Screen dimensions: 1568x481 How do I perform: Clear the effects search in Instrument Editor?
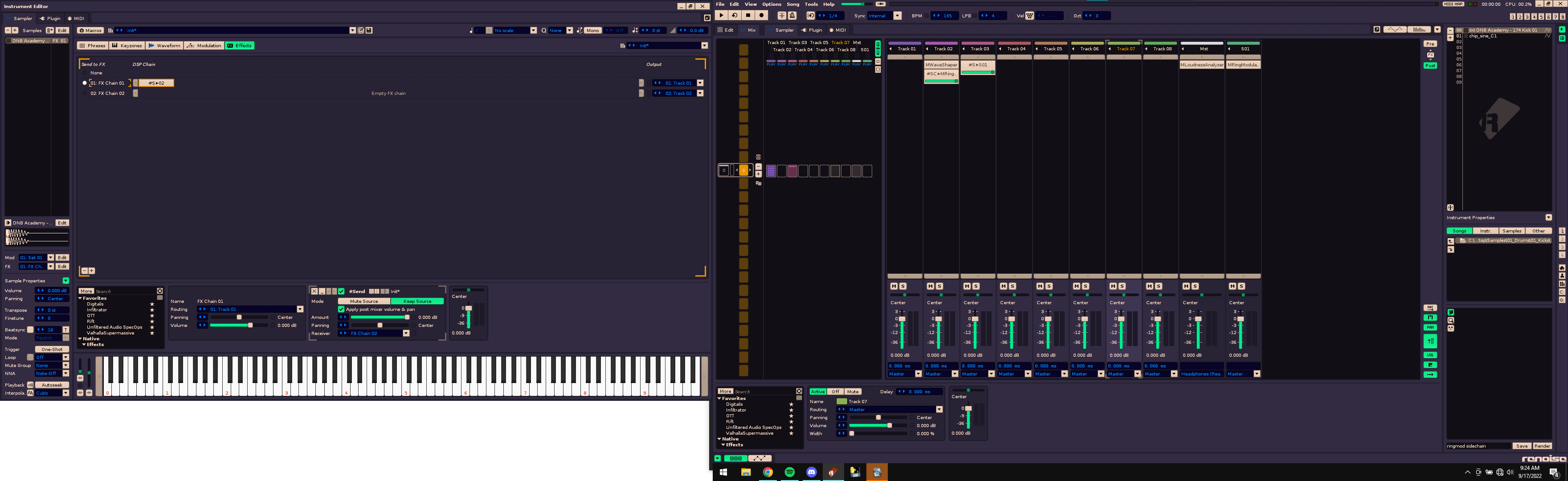(x=160, y=291)
